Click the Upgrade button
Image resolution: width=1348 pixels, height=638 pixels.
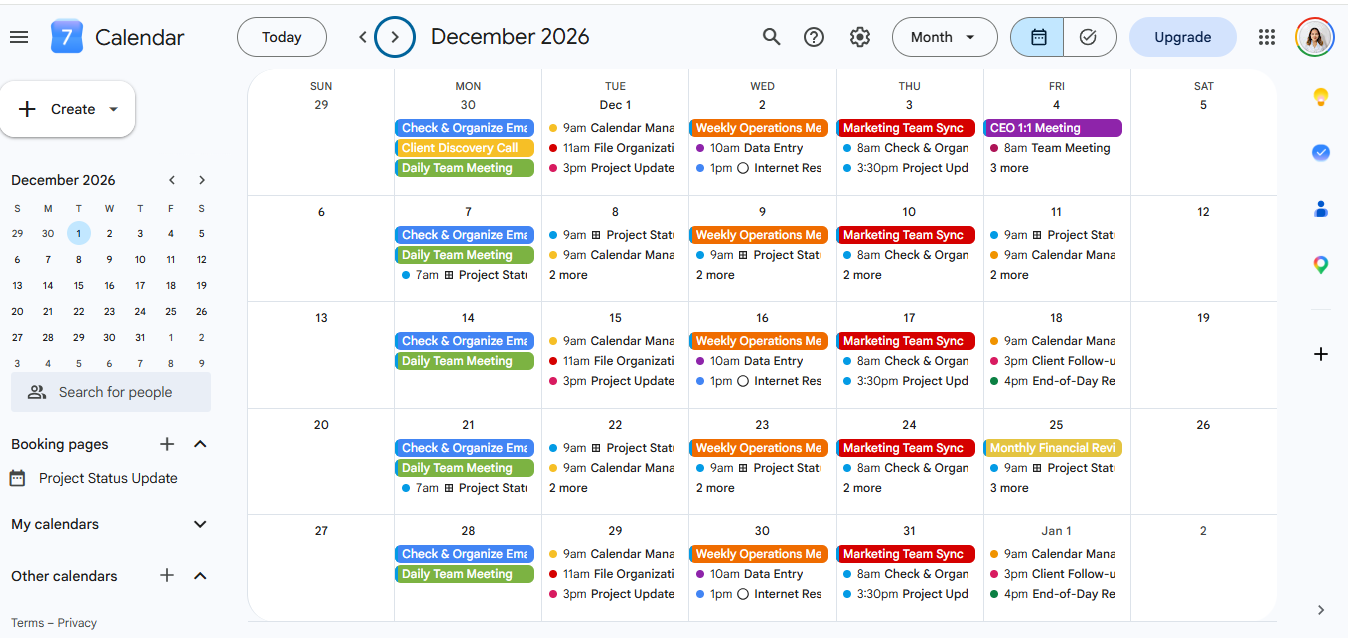pos(1183,37)
